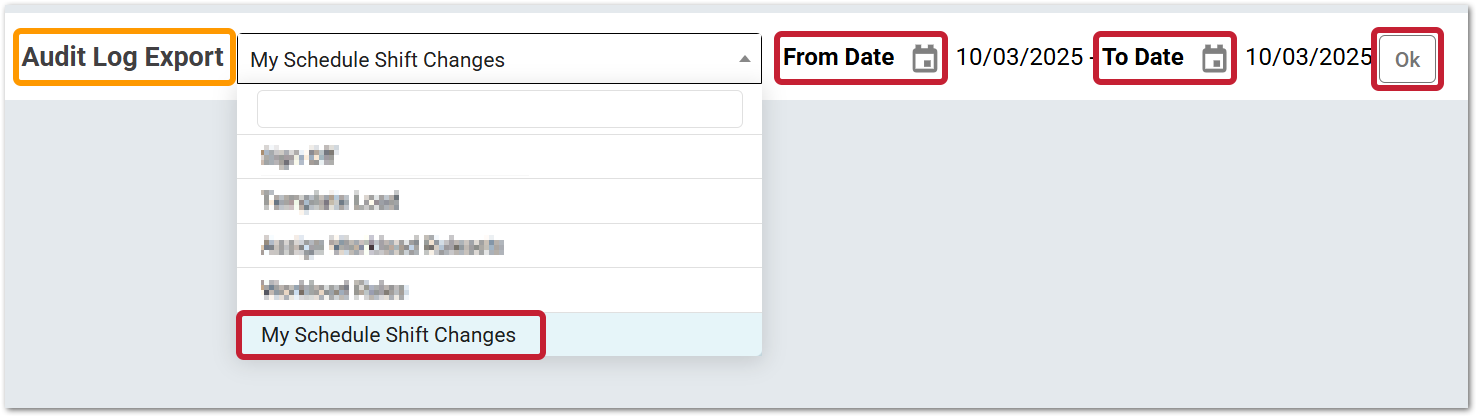Click the My Schedule Shift Changes combo box

[x=500, y=59]
